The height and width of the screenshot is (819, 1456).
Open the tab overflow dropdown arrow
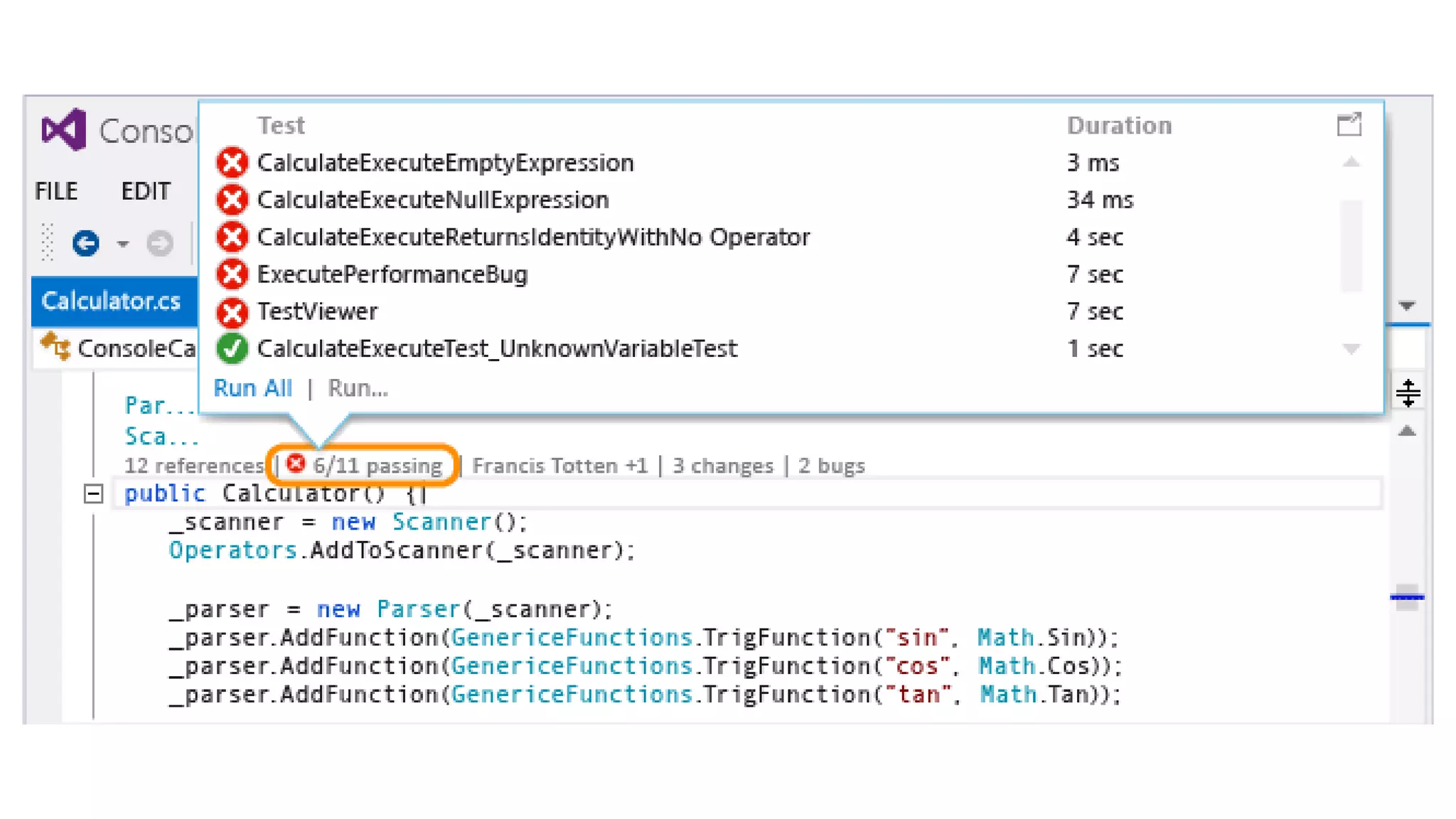pos(1406,306)
